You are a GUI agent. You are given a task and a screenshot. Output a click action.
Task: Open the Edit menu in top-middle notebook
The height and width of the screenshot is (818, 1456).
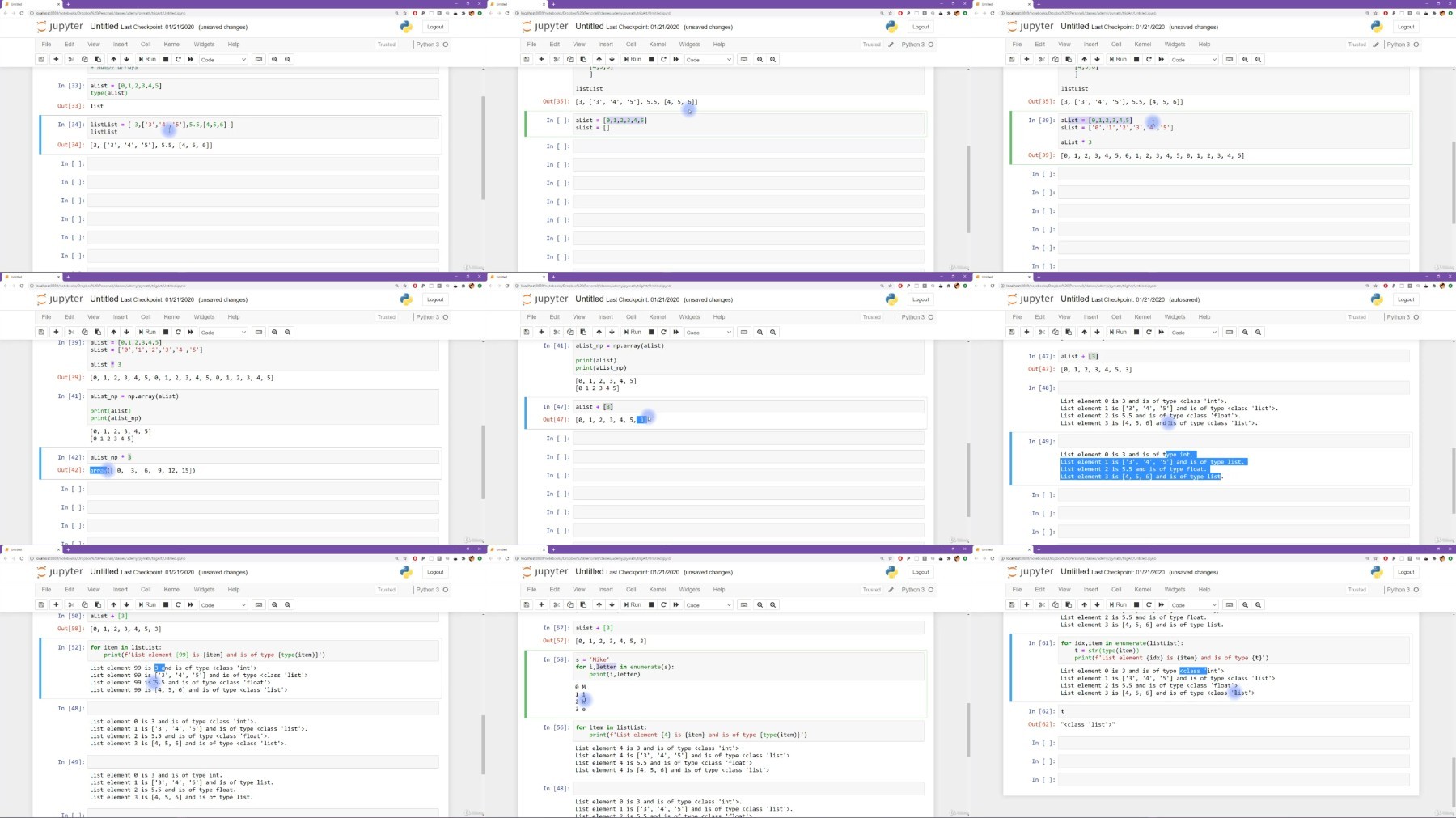pyautogui.click(x=555, y=45)
